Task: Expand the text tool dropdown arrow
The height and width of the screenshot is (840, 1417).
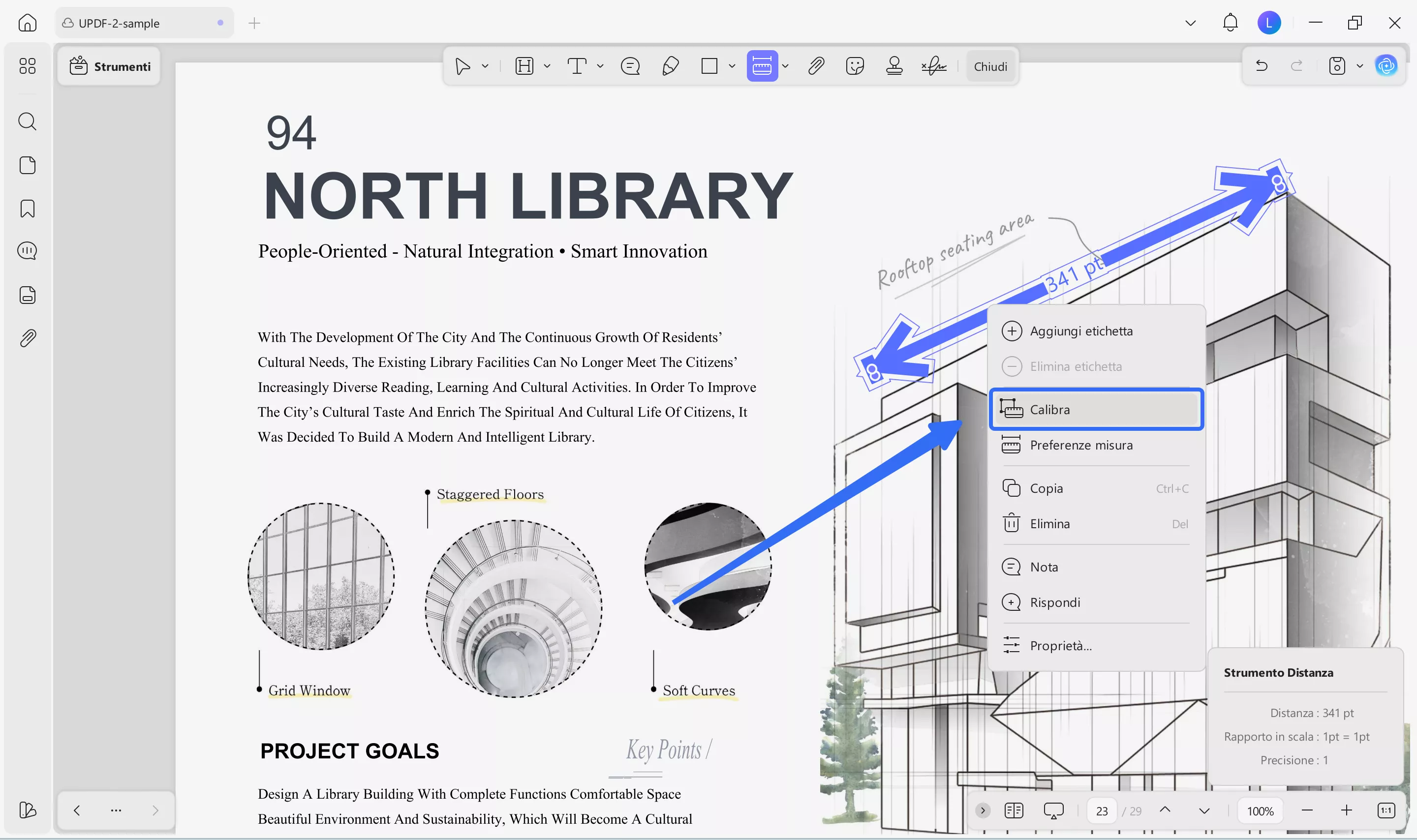Action: [600, 66]
